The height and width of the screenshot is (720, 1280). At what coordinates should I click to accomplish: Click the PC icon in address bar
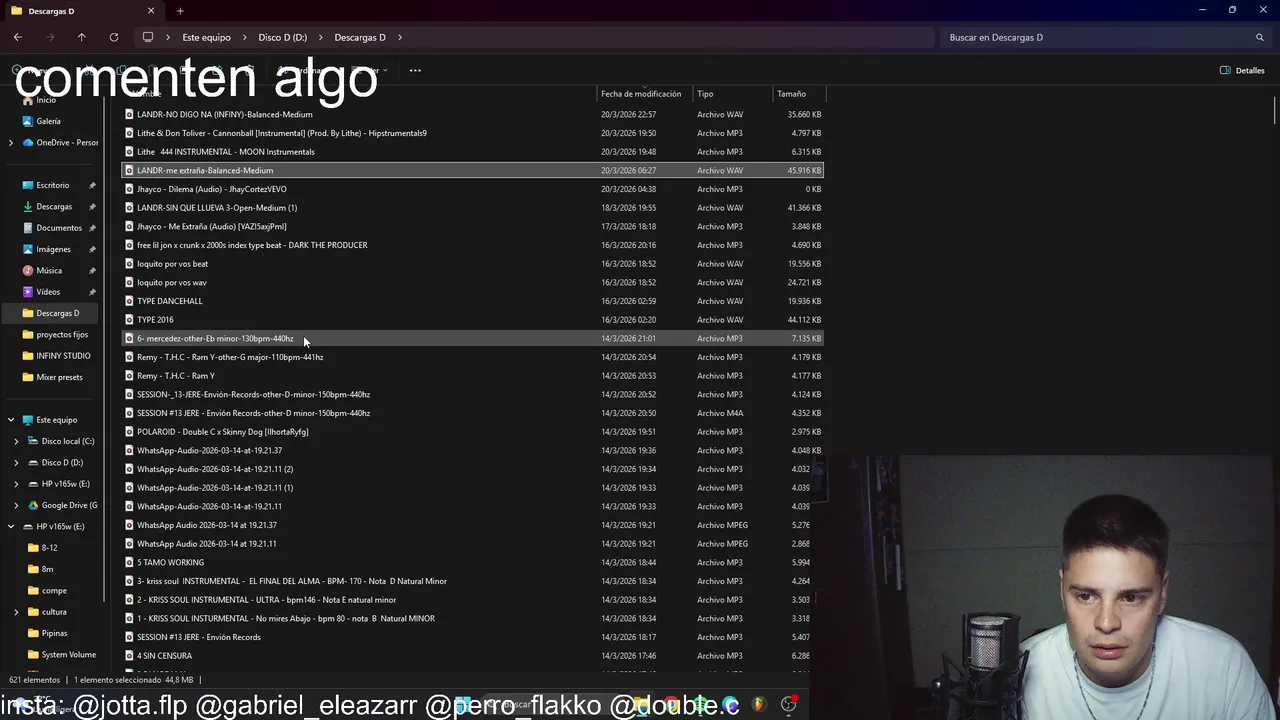coord(148,37)
